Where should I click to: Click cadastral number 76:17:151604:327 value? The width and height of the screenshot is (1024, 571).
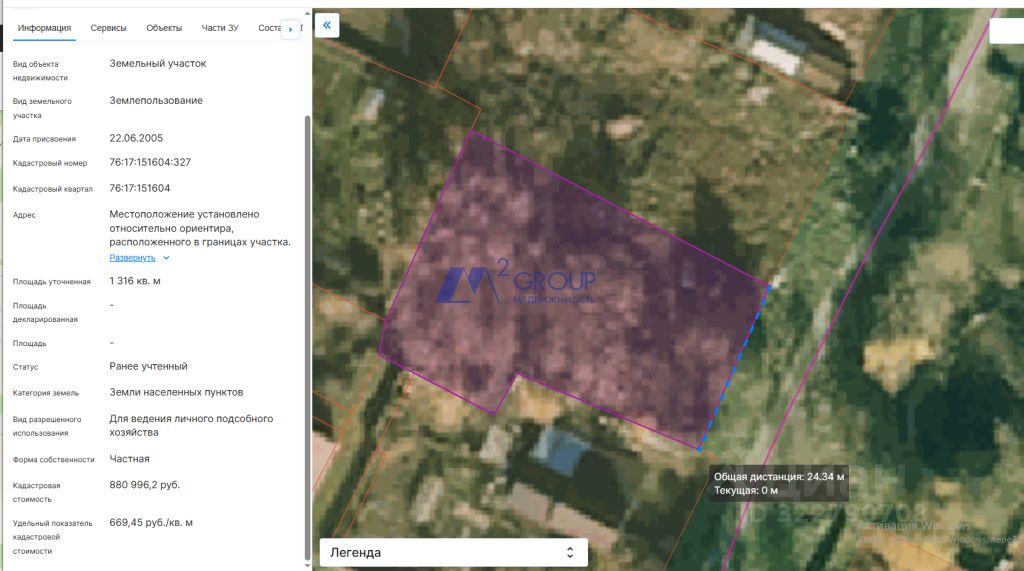pos(150,162)
